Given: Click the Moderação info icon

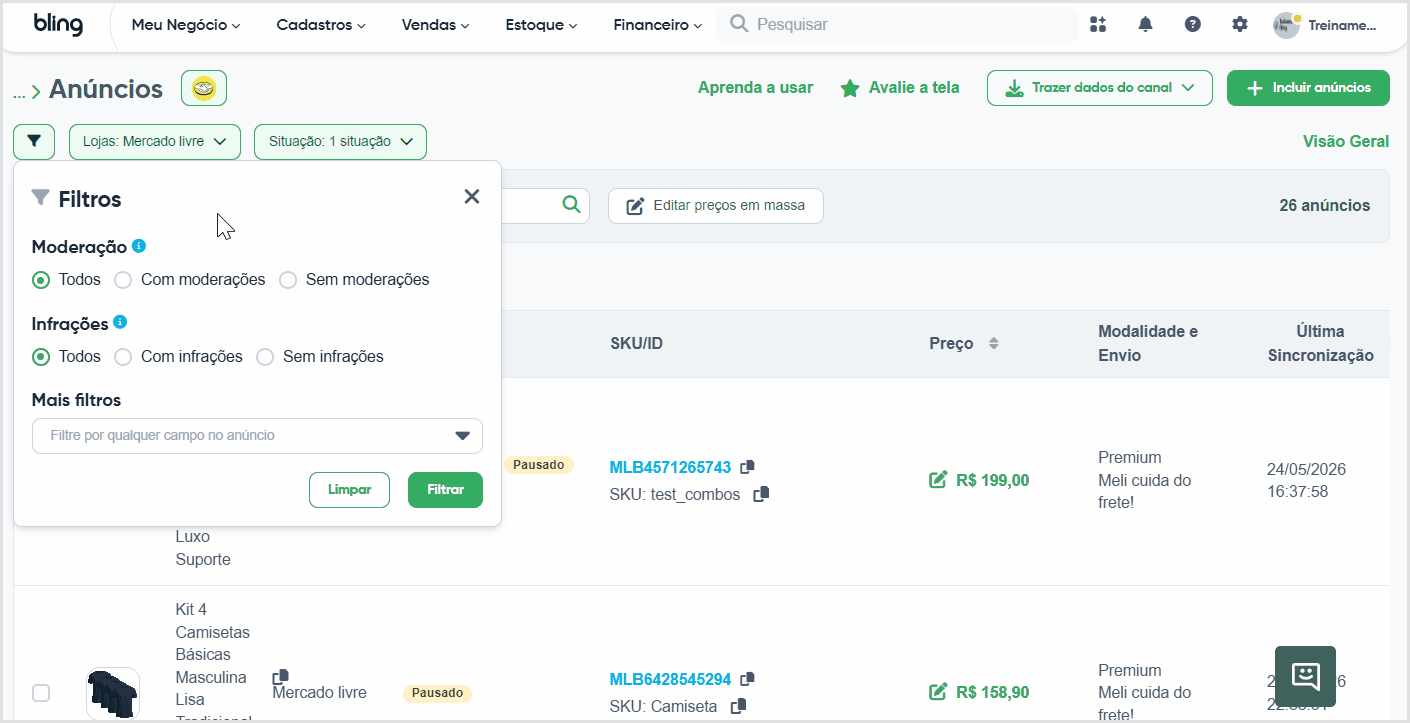Looking at the screenshot, I should tap(139, 246).
